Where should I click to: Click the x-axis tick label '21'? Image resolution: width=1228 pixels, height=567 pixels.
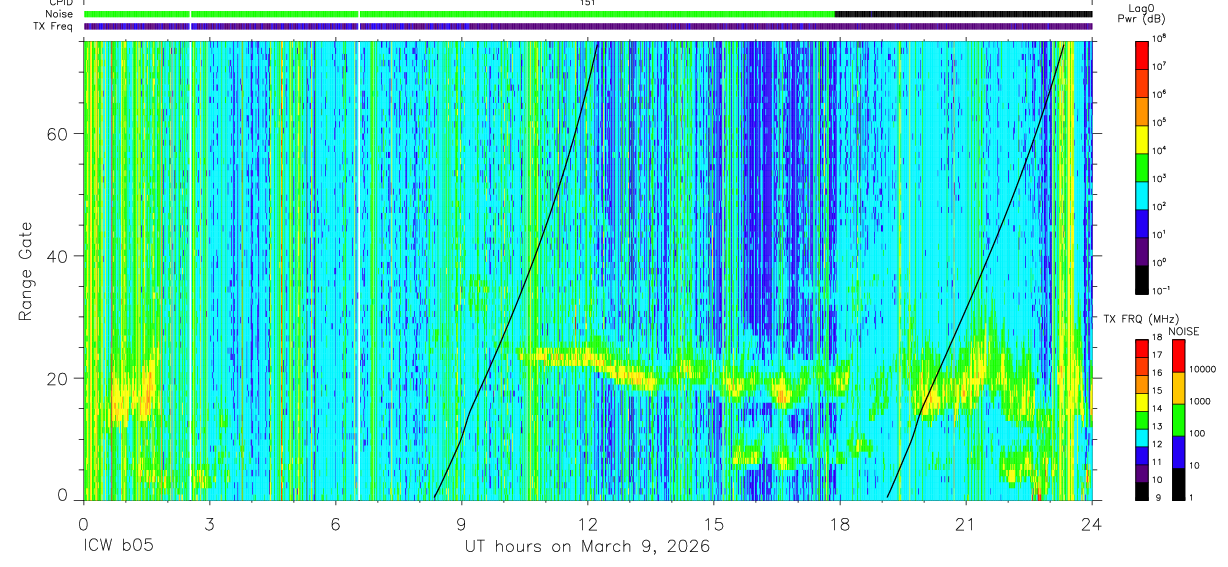coord(965,523)
